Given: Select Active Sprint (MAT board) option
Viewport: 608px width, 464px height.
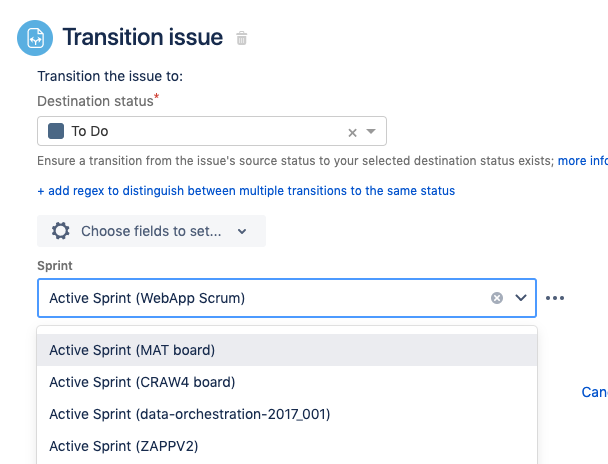Looking at the screenshot, I should 132,350.
